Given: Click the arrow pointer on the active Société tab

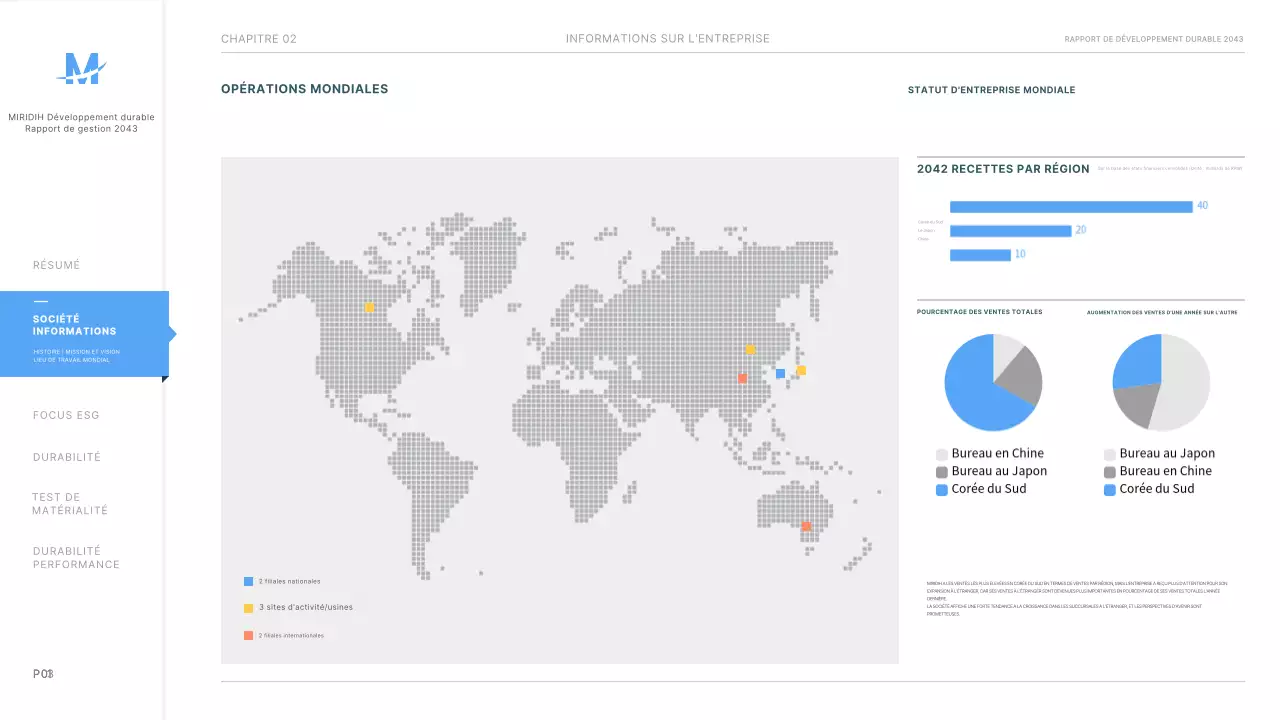Looking at the screenshot, I should coord(172,334).
